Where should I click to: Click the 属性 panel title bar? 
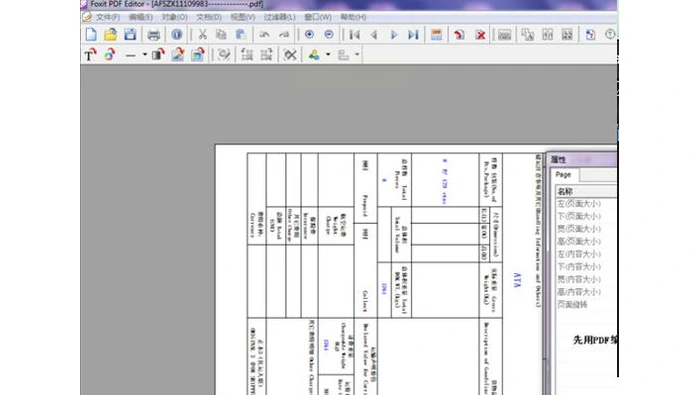pos(583,159)
